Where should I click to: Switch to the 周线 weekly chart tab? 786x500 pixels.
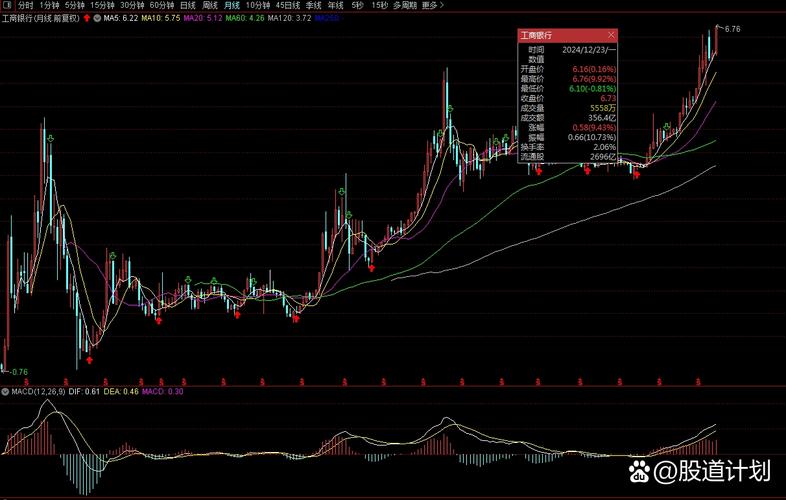(x=210, y=5)
